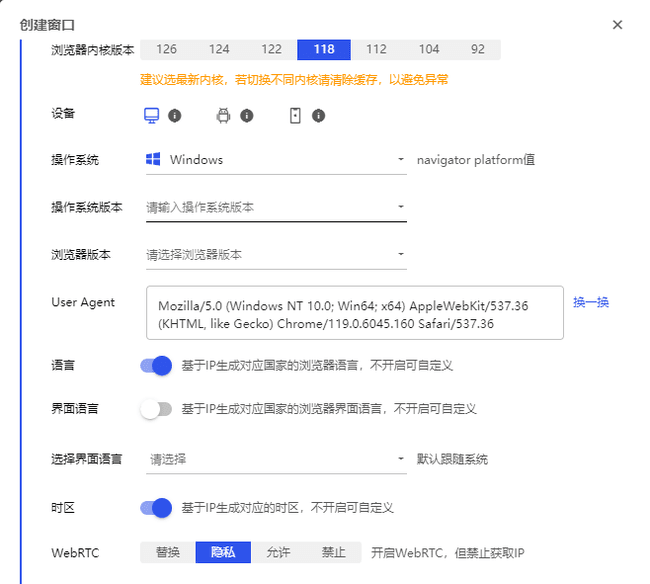Enable the 界面语言 switch
This screenshot has width=650, height=584.
point(156,409)
